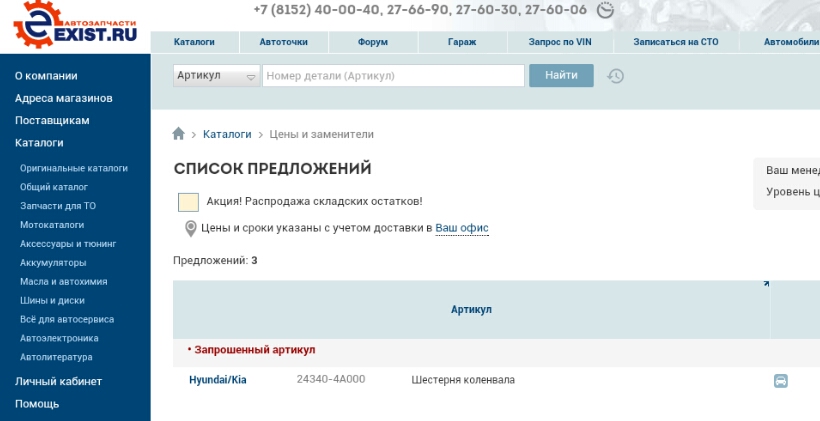820x421 pixels.
Task: Open the Гараж tab
Action: [462, 43]
